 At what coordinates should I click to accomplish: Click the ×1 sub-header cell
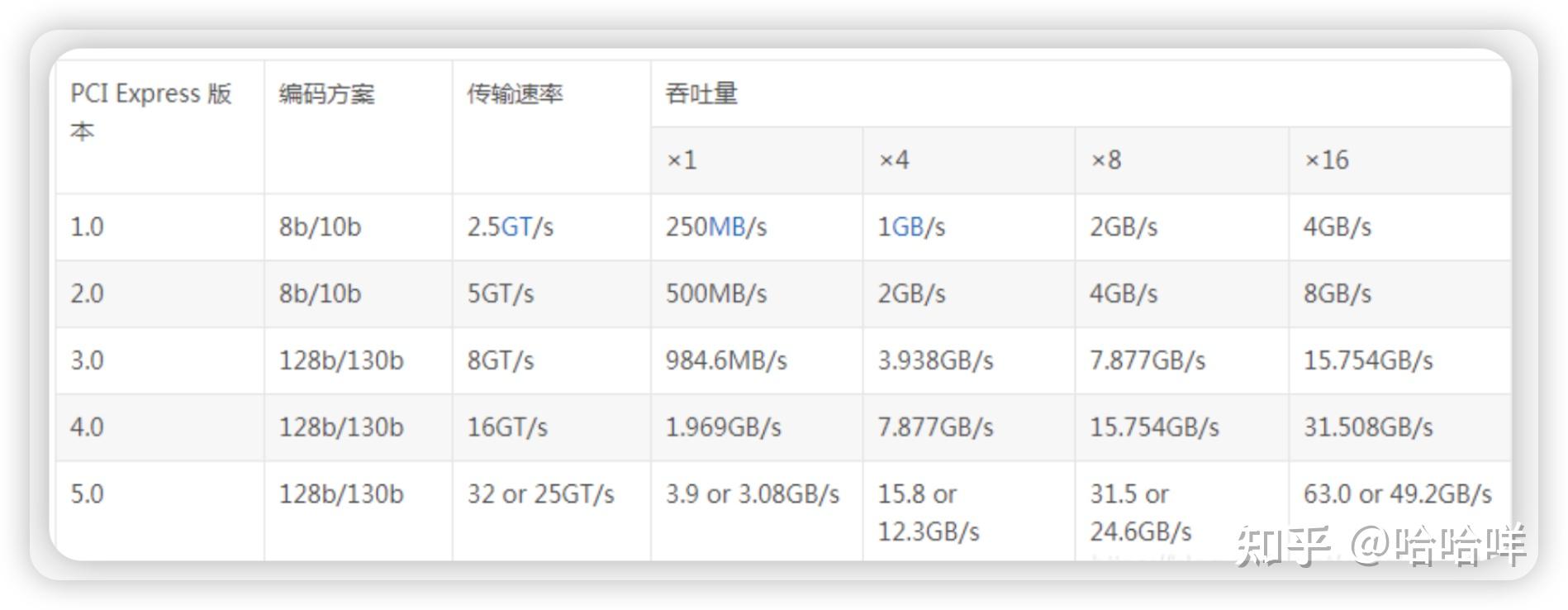(682, 160)
